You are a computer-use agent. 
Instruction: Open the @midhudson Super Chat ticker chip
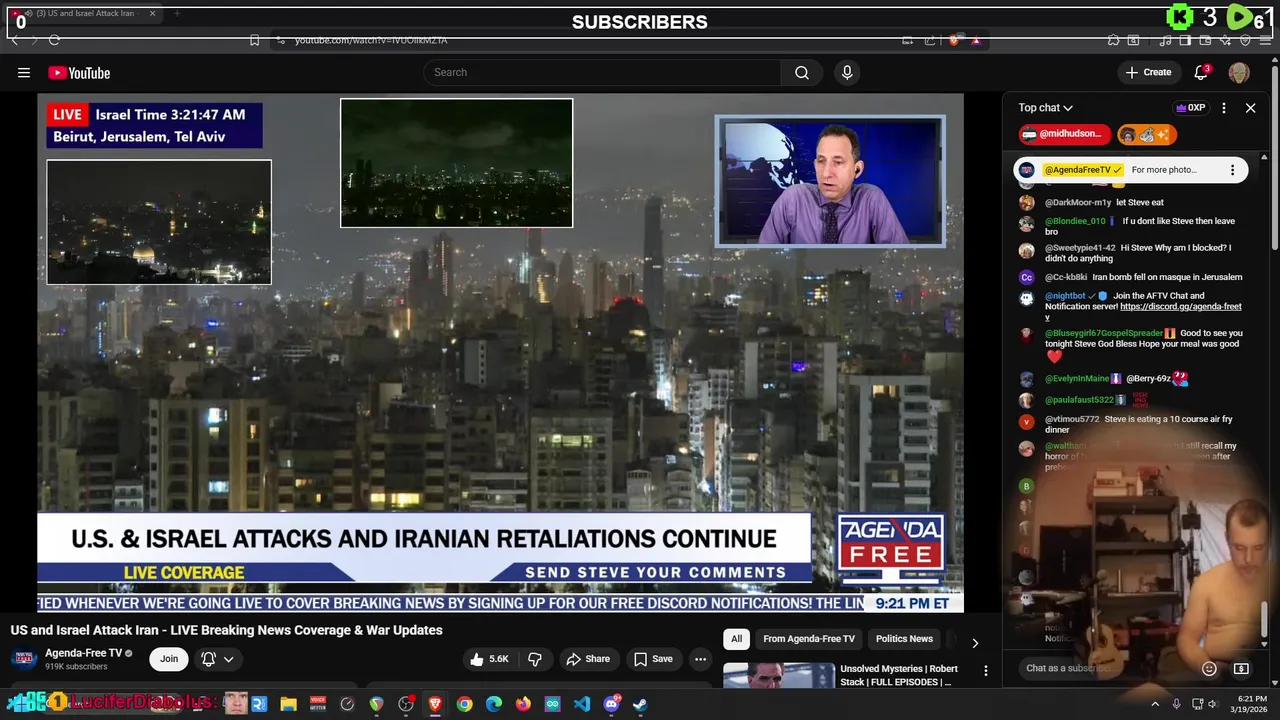point(1065,134)
